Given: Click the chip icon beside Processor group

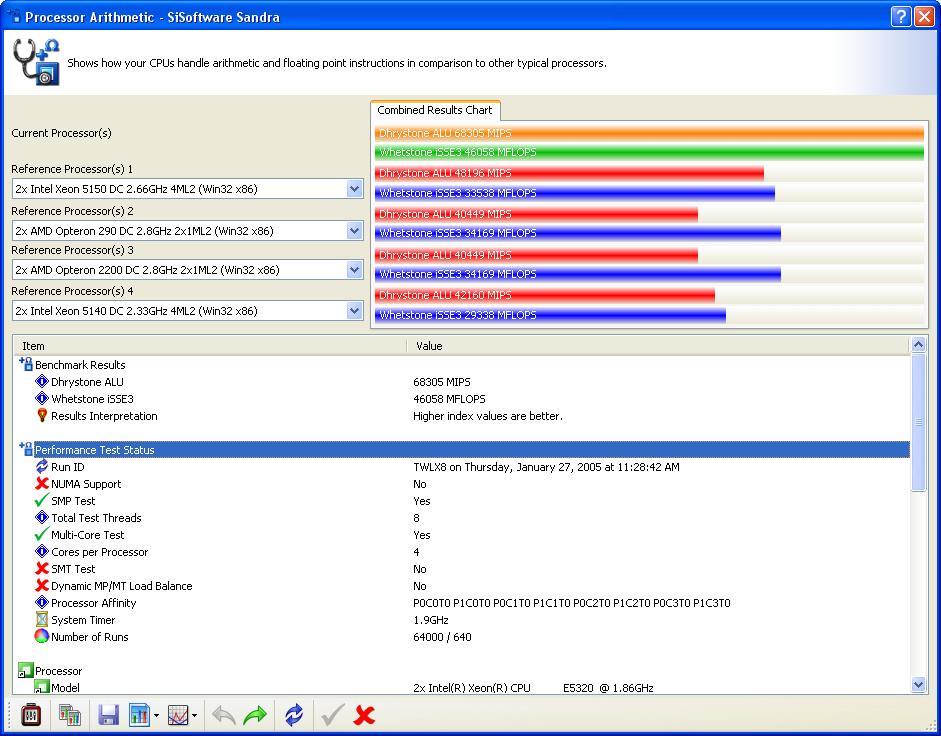Looking at the screenshot, I should pyautogui.click(x=25, y=671).
